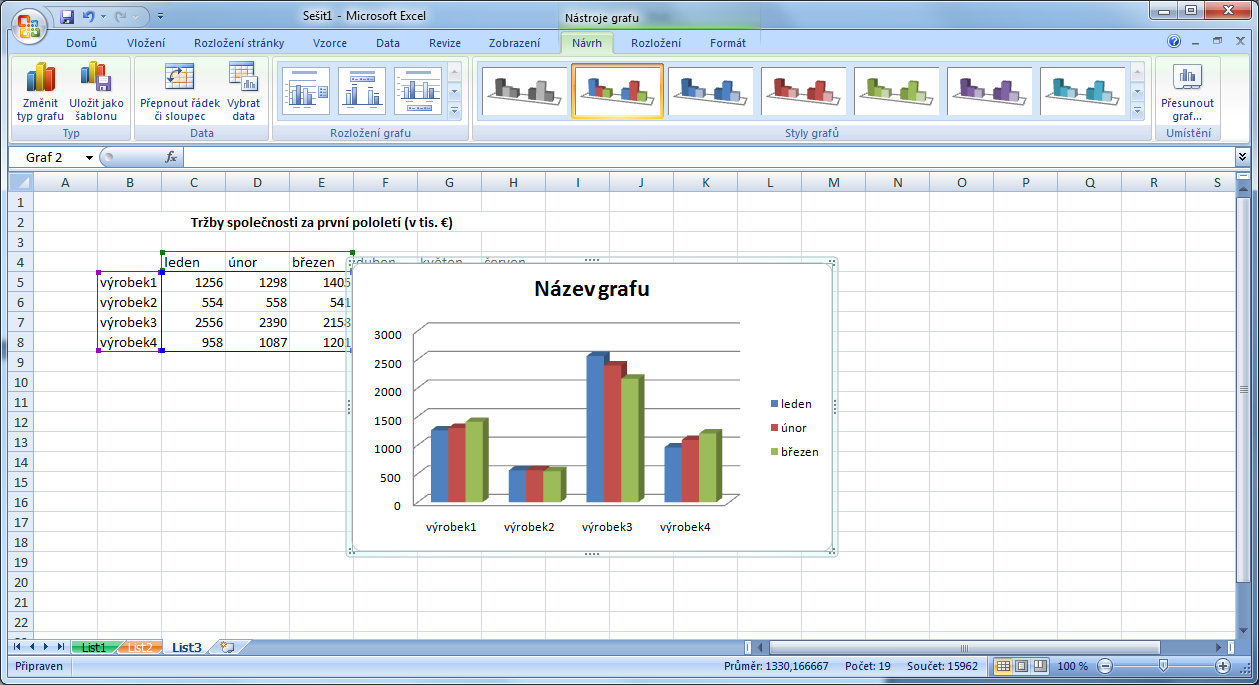Open Excel help question mark
Viewport: 1259px width, 685px height.
click(1175, 42)
